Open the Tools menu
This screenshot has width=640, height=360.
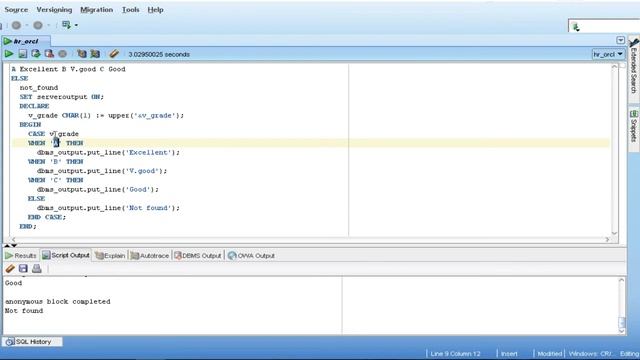(131, 9)
